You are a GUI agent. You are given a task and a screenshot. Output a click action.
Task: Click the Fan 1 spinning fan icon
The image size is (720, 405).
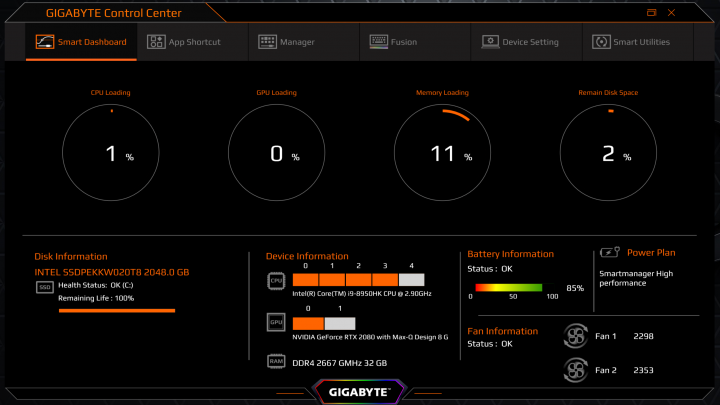pos(575,336)
